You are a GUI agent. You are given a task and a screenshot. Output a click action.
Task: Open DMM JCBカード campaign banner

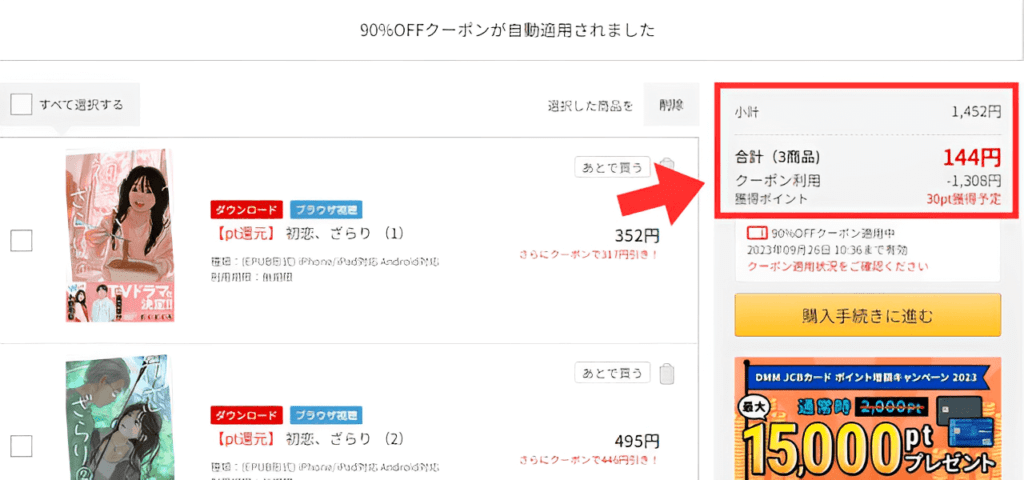[867, 418]
